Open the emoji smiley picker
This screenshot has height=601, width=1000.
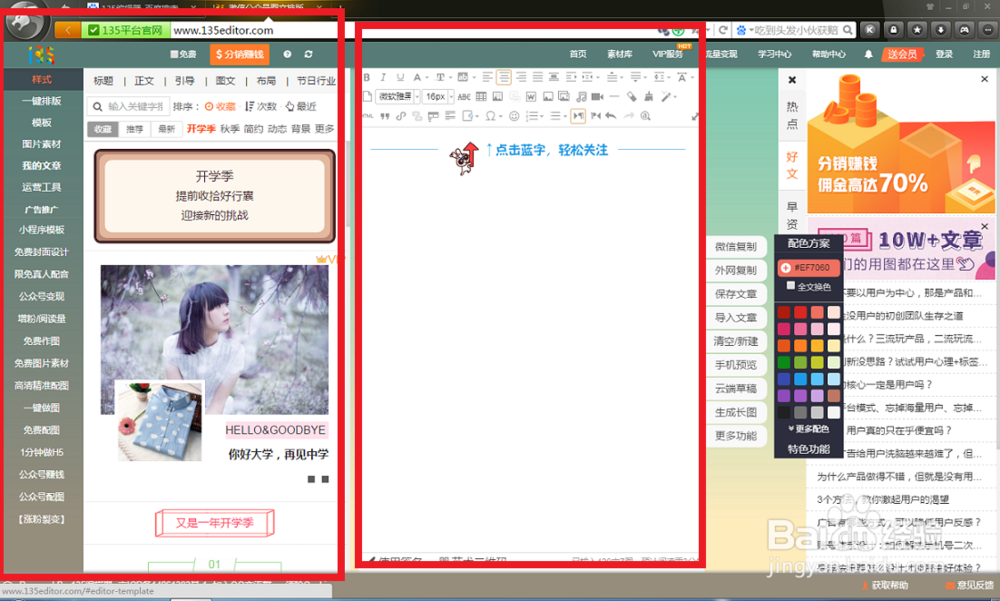point(514,116)
